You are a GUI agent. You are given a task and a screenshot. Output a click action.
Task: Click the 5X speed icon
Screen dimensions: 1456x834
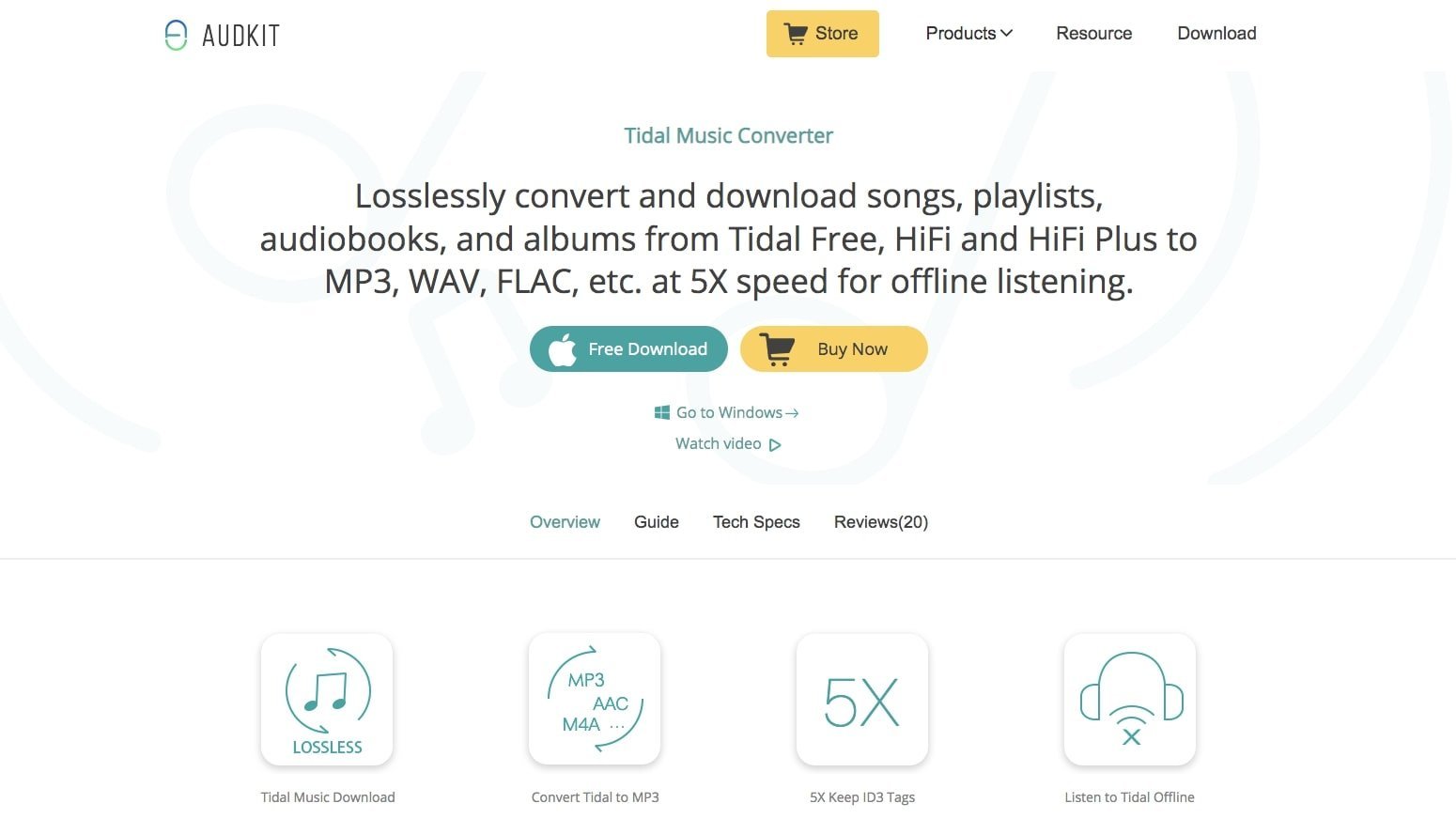click(x=862, y=700)
